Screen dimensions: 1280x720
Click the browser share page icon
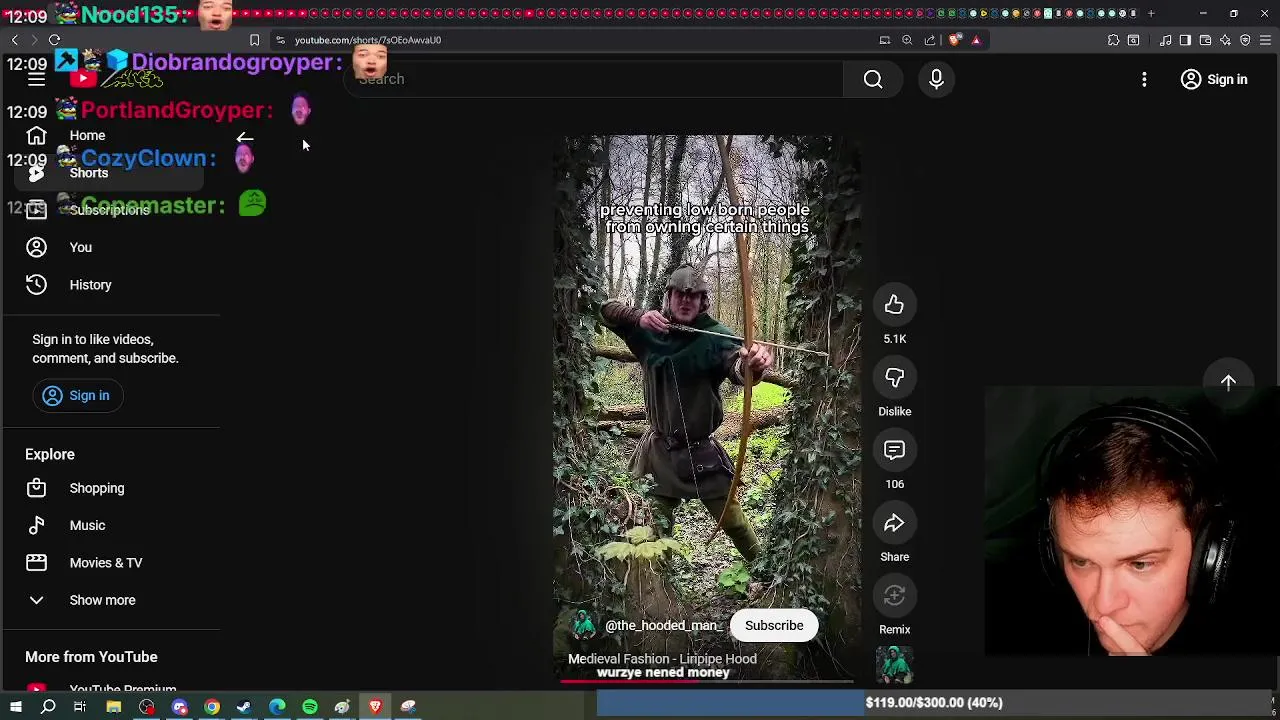930,40
